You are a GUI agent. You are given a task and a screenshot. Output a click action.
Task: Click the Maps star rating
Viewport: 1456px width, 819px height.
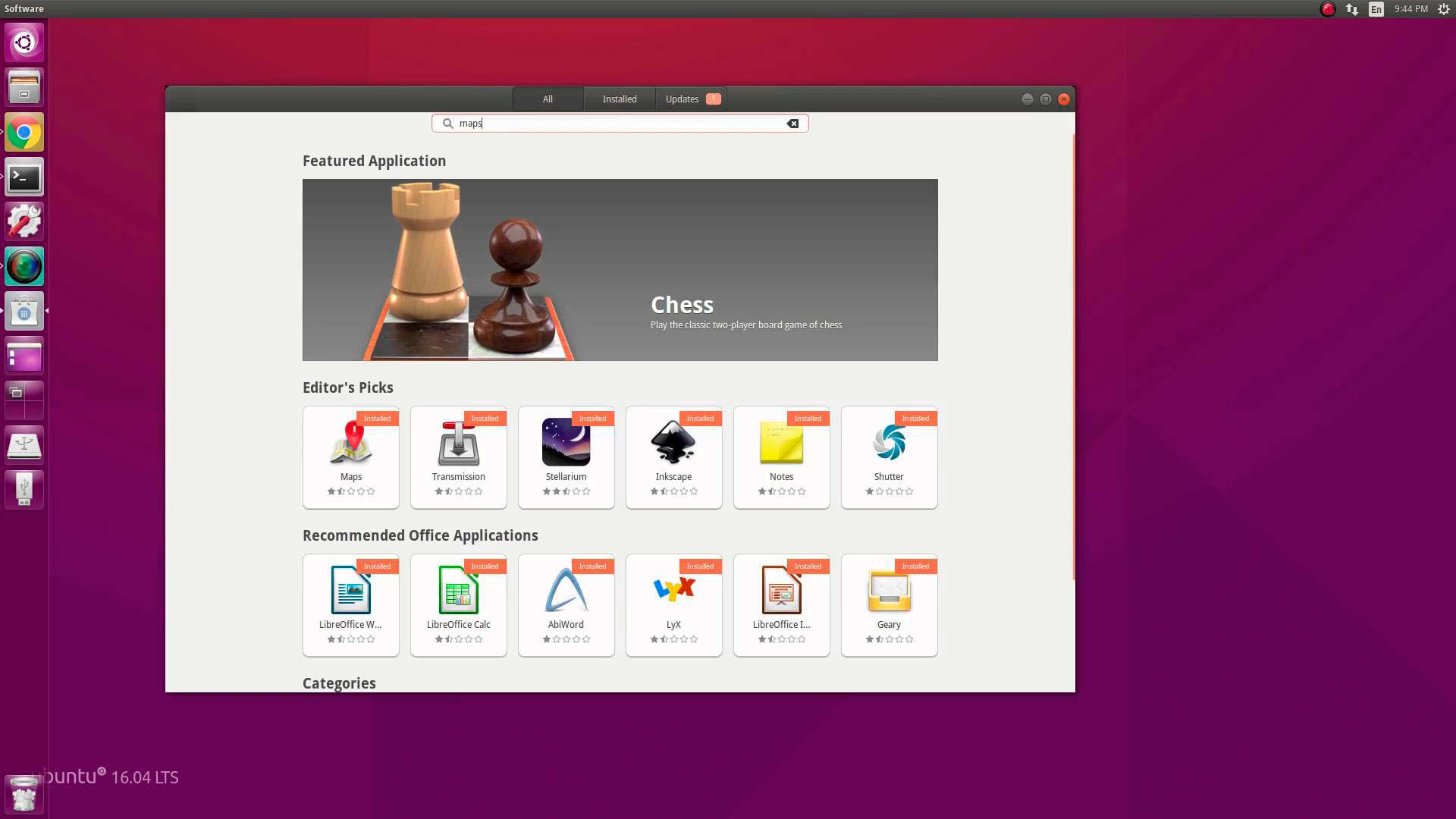(x=351, y=491)
